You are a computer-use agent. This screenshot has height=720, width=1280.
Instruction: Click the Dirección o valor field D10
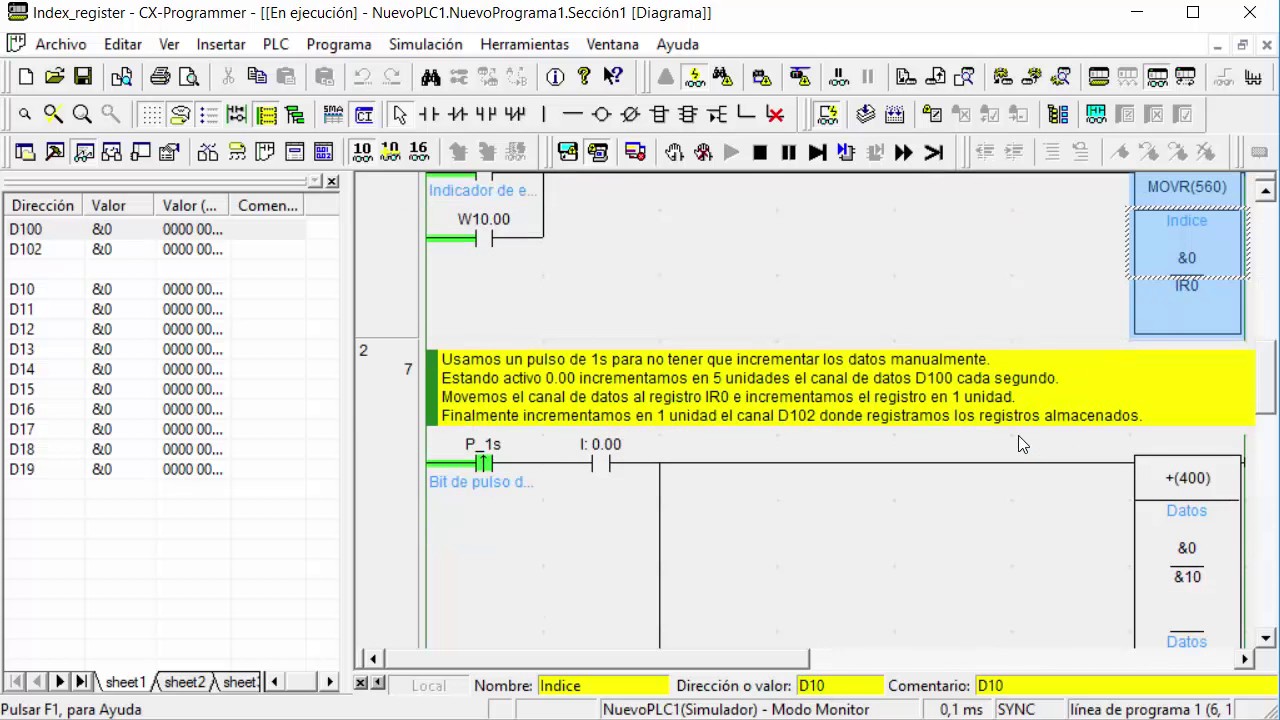point(840,685)
